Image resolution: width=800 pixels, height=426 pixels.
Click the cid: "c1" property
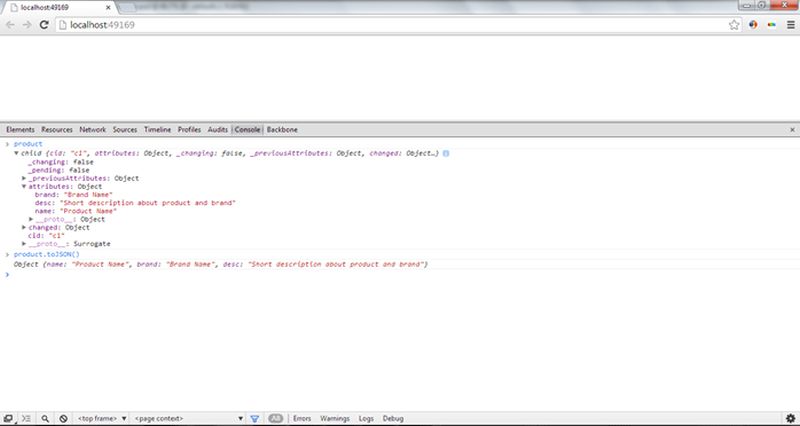click(x=46, y=235)
